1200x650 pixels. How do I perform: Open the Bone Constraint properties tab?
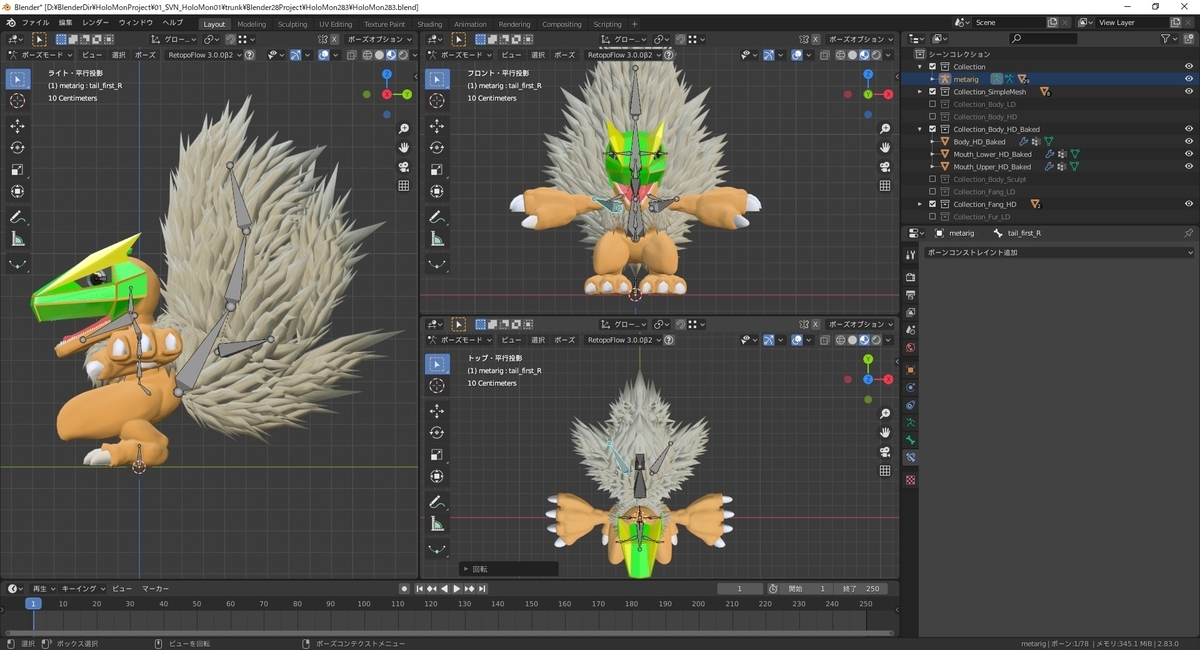click(x=910, y=457)
